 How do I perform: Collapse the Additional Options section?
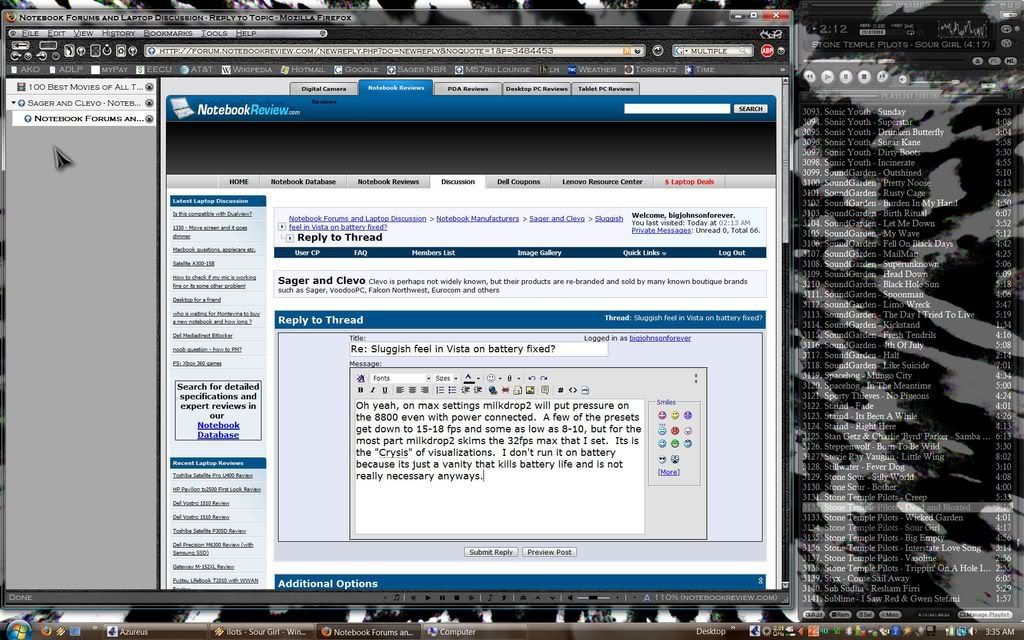(x=760, y=581)
